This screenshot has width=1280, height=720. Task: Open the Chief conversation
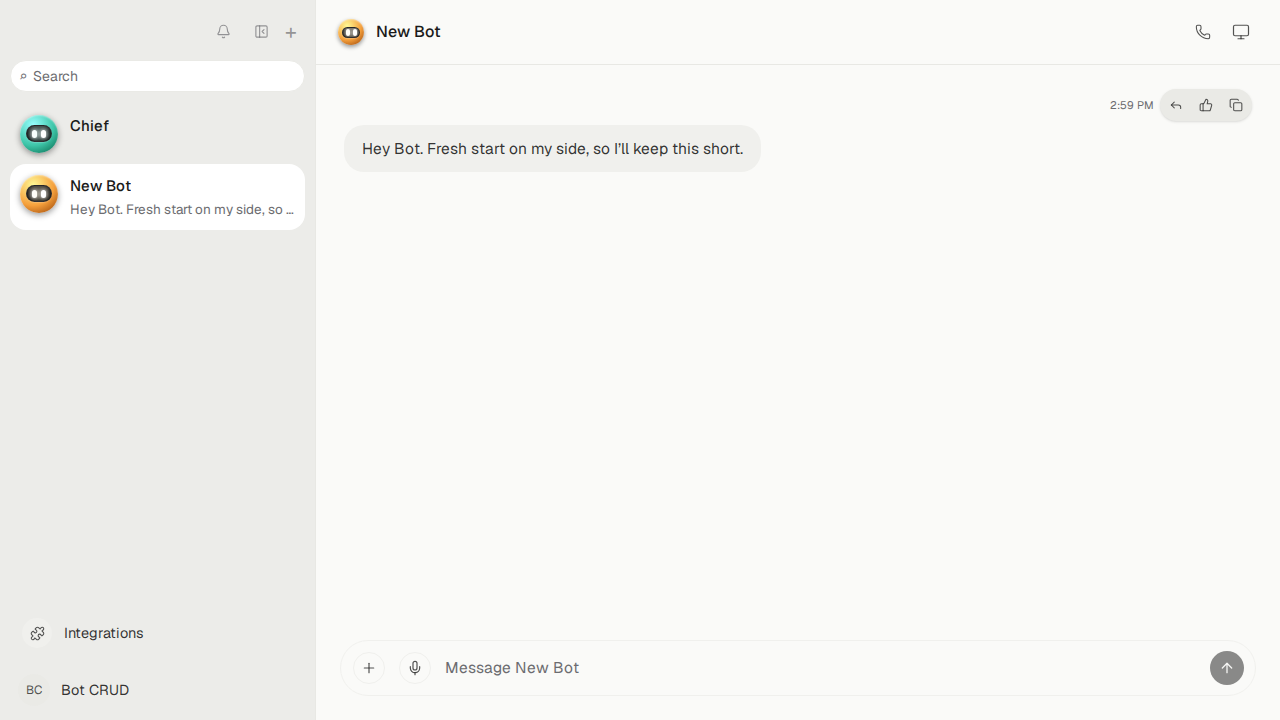coord(157,134)
